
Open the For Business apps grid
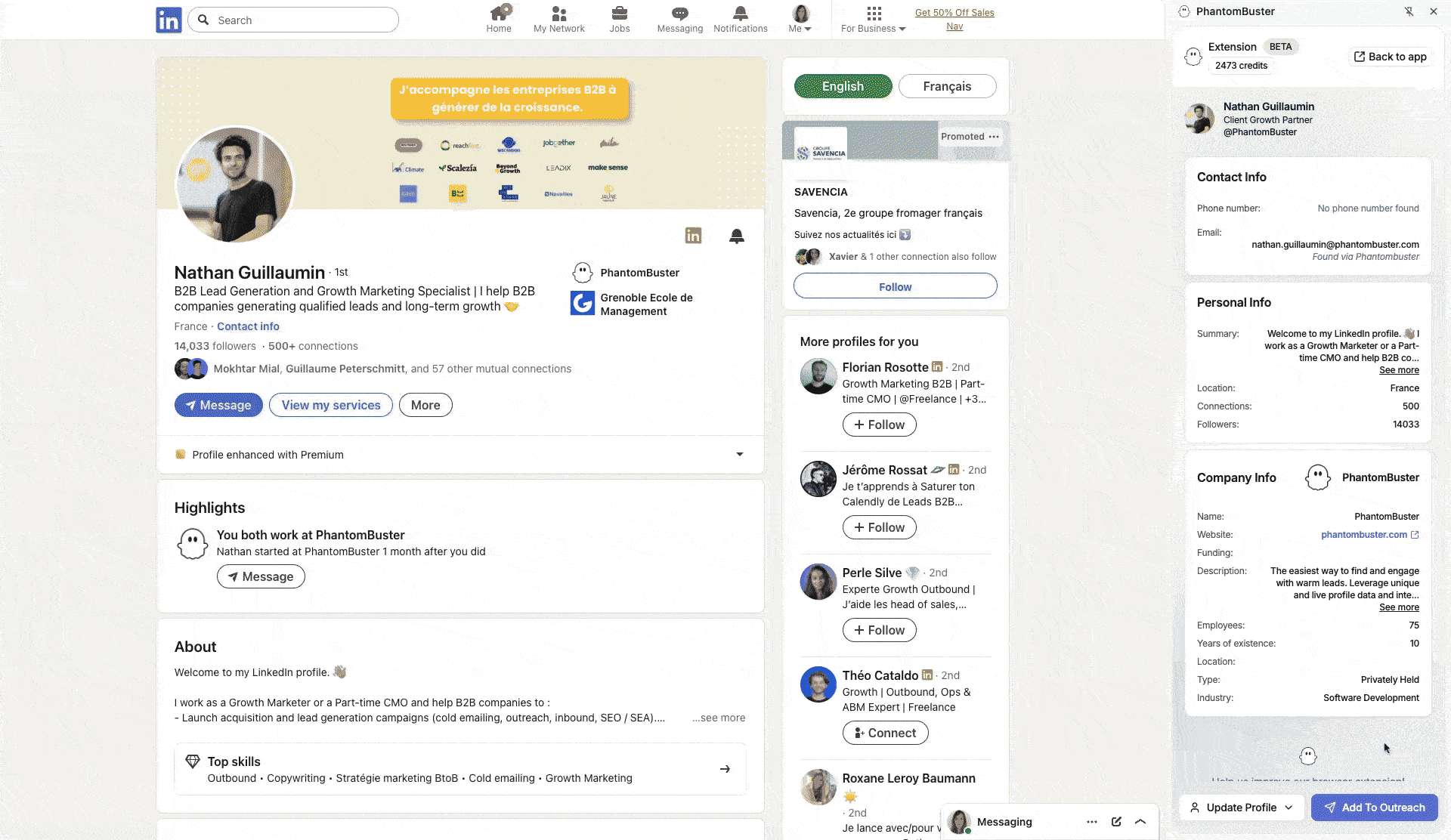tap(874, 20)
